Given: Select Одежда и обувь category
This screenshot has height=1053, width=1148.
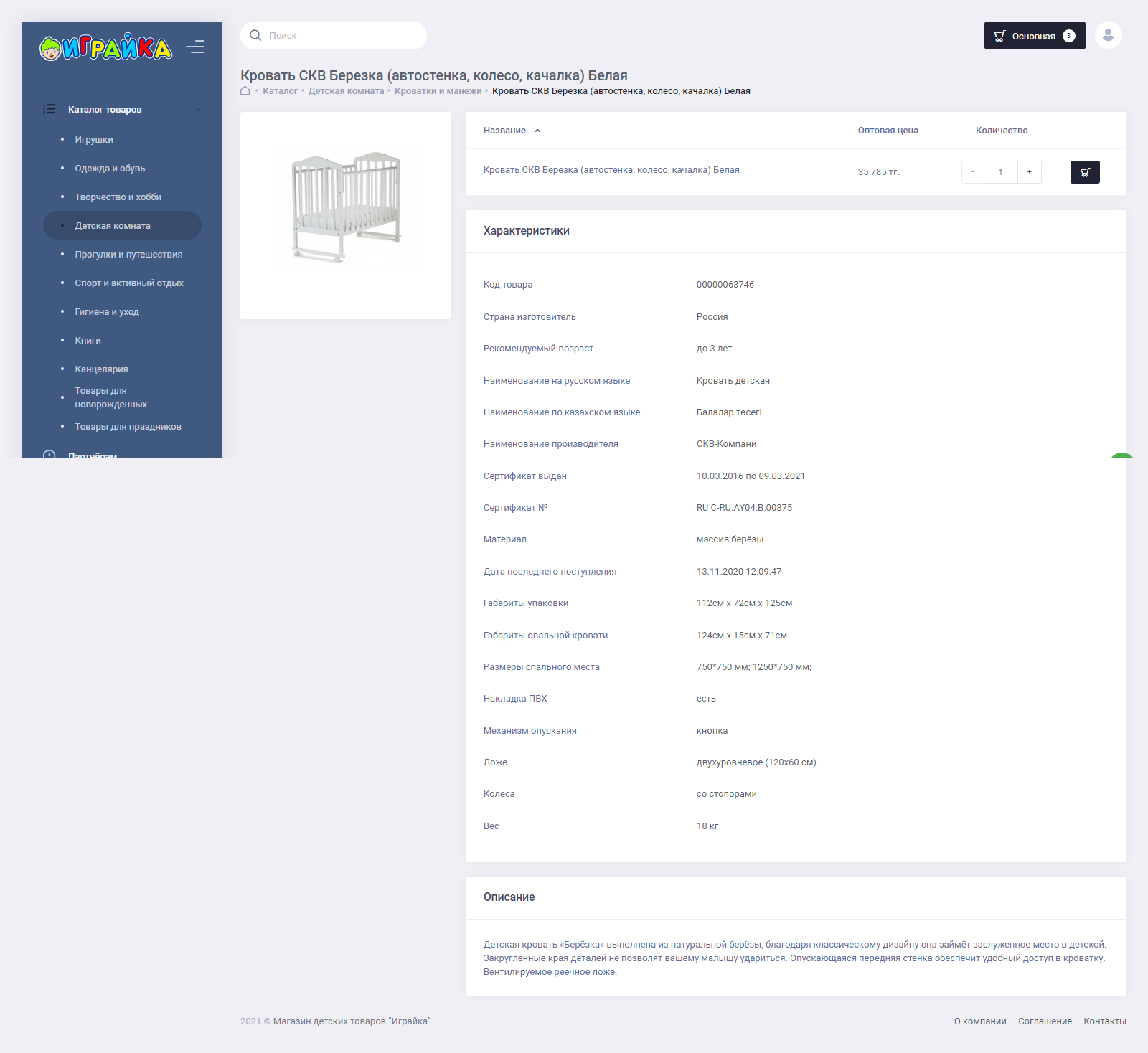Looking at the screenshot, I should 110,169.
